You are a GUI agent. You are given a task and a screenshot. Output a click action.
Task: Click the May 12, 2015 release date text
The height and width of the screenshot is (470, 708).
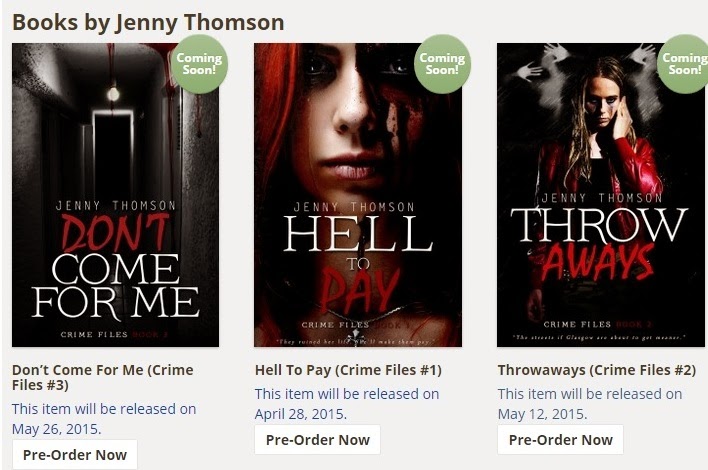pos(542,414)
